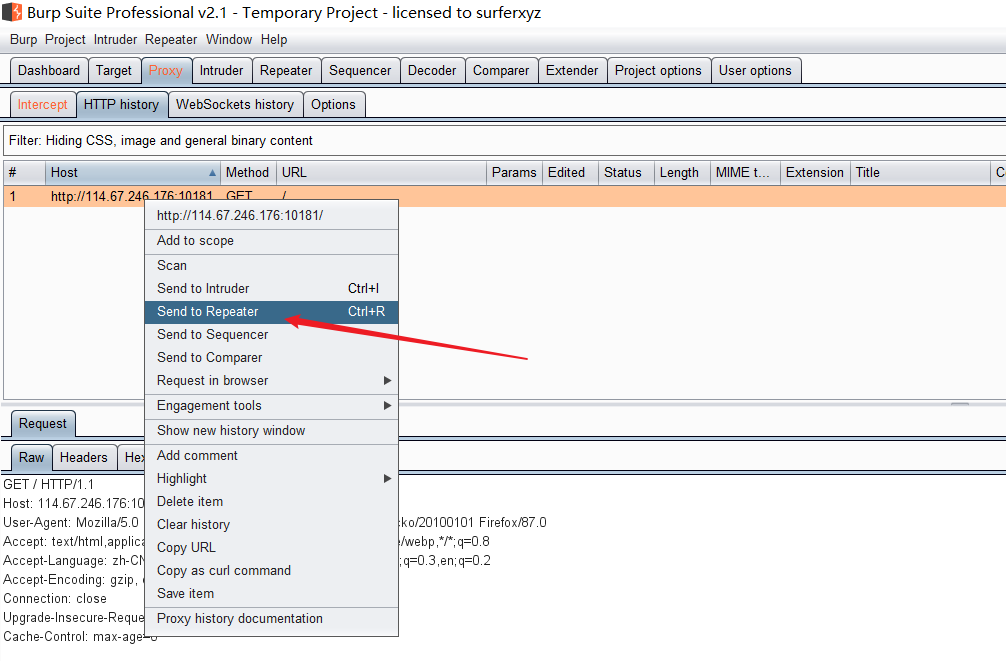Image resolution: width=1006 pixels, height=661 pixels.
Task: Click the Burp Suite logo icon in title bar
Action: click(12, 12)
